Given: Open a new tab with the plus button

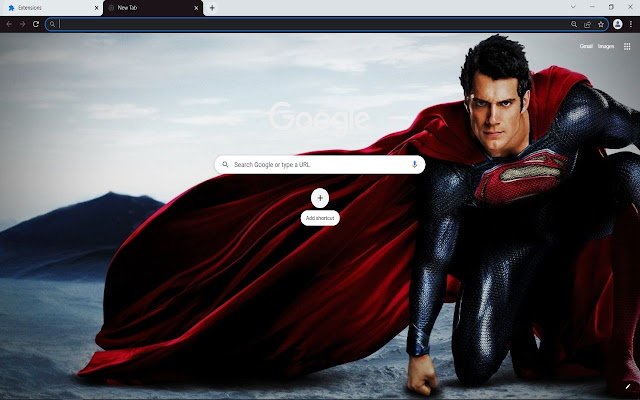Looking at the screenshot, I should click(212, 8).
